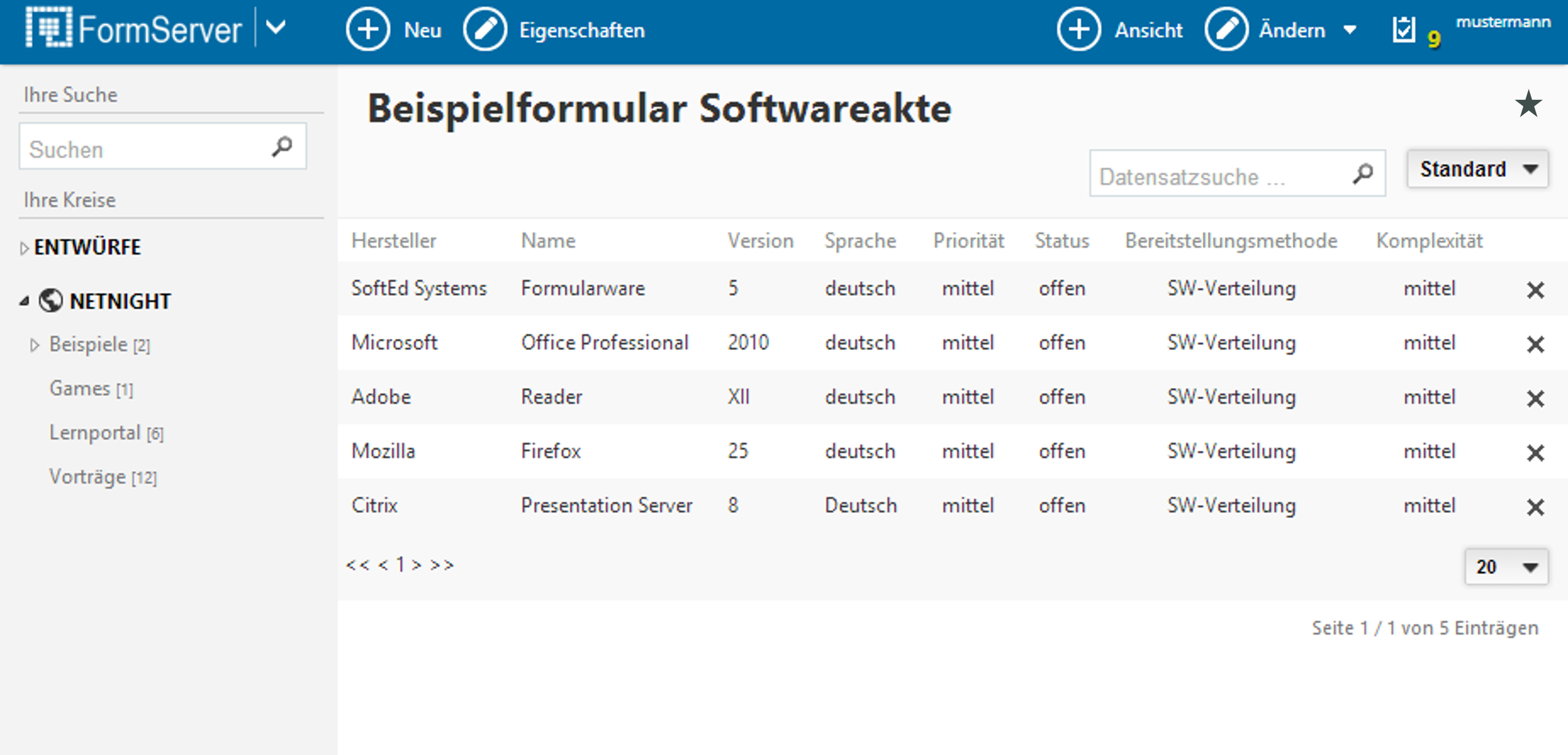Open the Standard view dropdown

[1477, 169]
